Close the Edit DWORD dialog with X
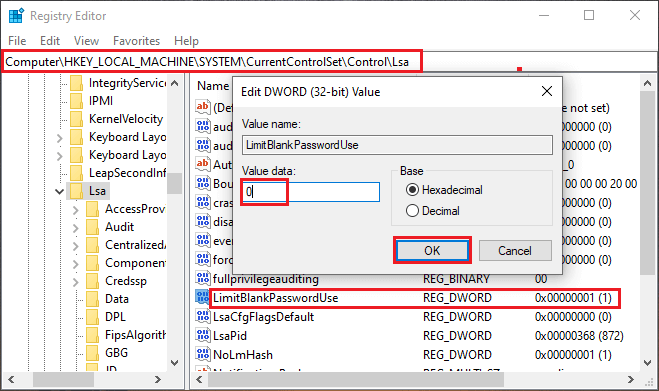 (547, 91)
